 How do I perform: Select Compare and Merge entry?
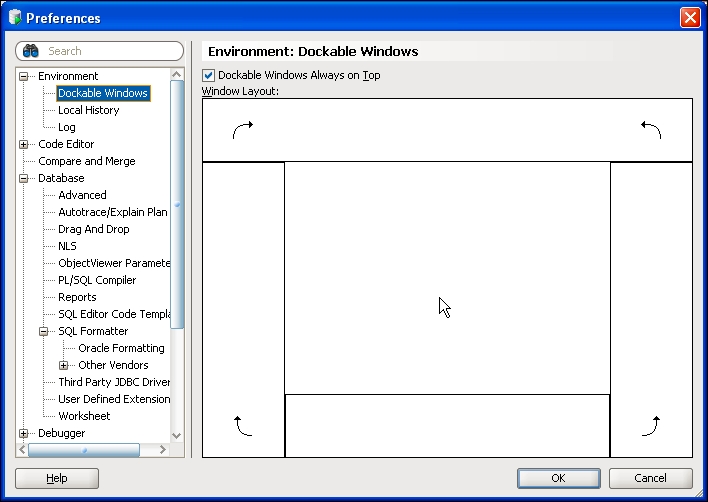coord(87,161)
